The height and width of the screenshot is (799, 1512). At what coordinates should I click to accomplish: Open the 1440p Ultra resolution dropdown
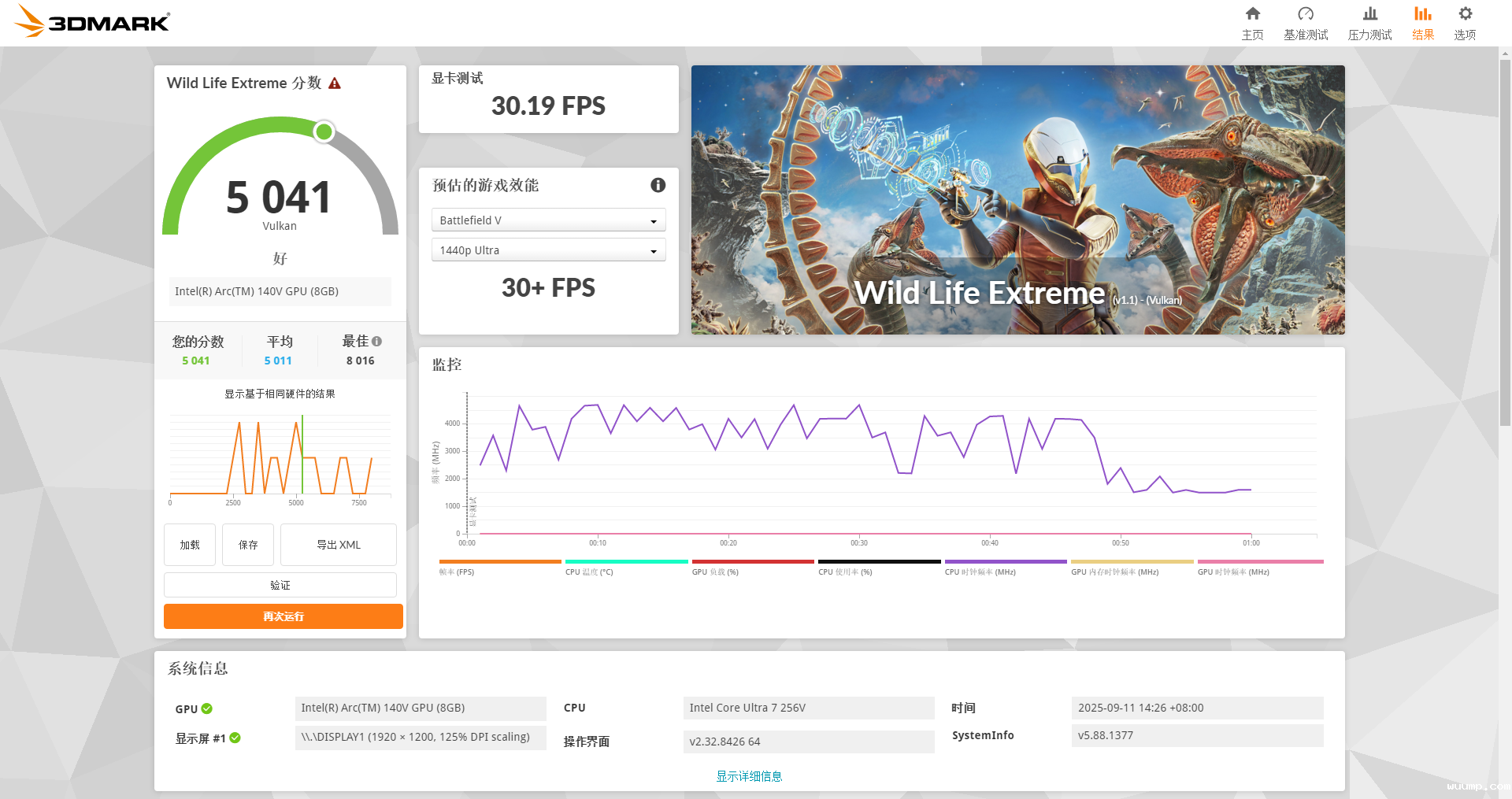tap(548, 250)
